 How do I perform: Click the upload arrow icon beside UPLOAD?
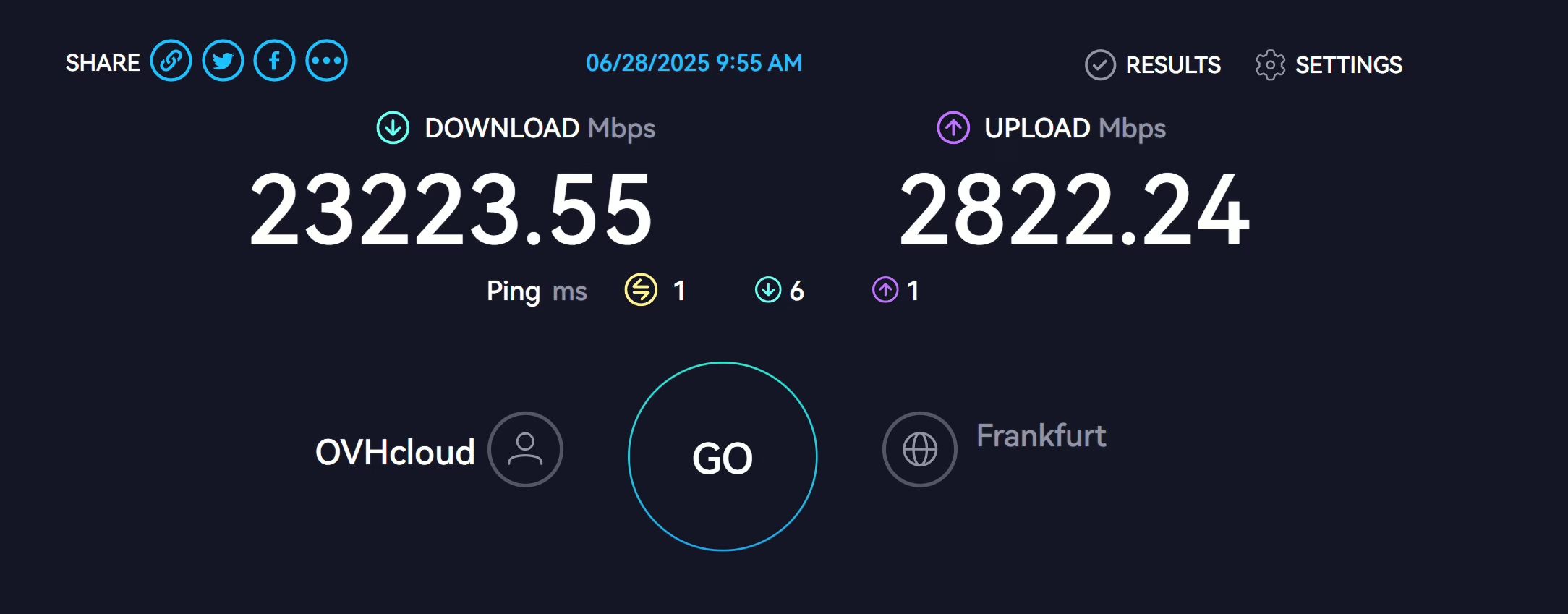953,128
